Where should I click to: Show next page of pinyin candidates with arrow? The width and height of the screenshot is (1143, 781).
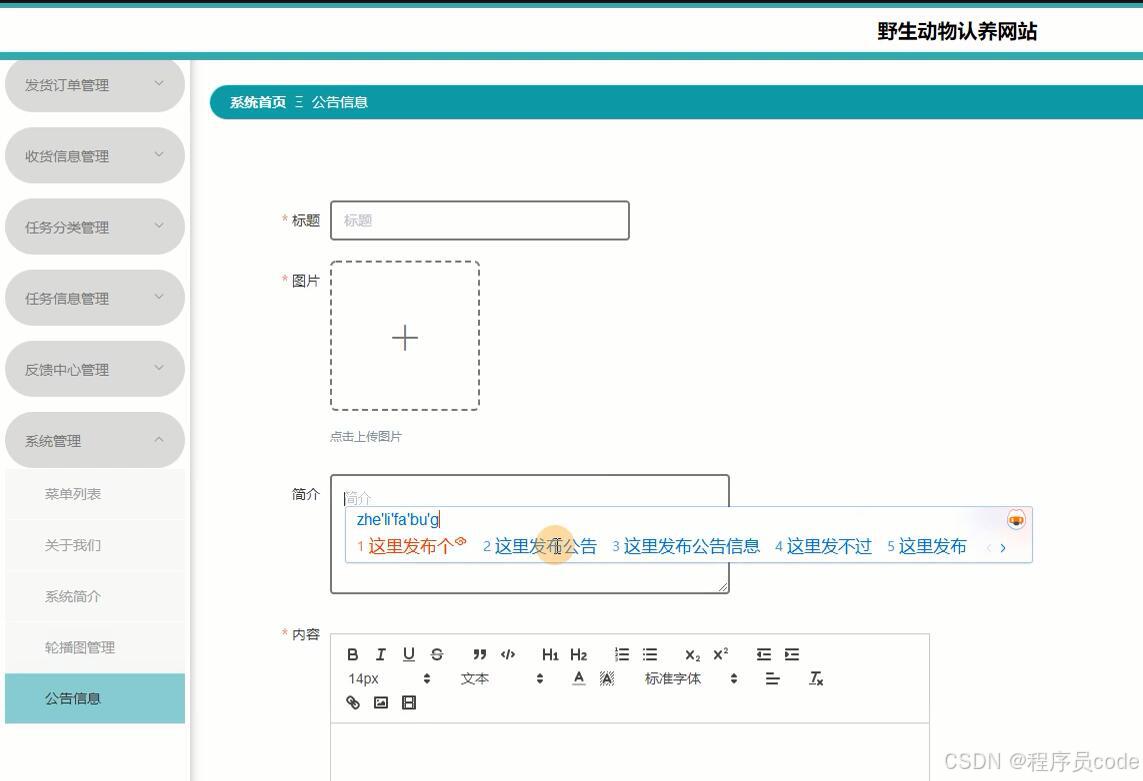(x=1004, y=547)
